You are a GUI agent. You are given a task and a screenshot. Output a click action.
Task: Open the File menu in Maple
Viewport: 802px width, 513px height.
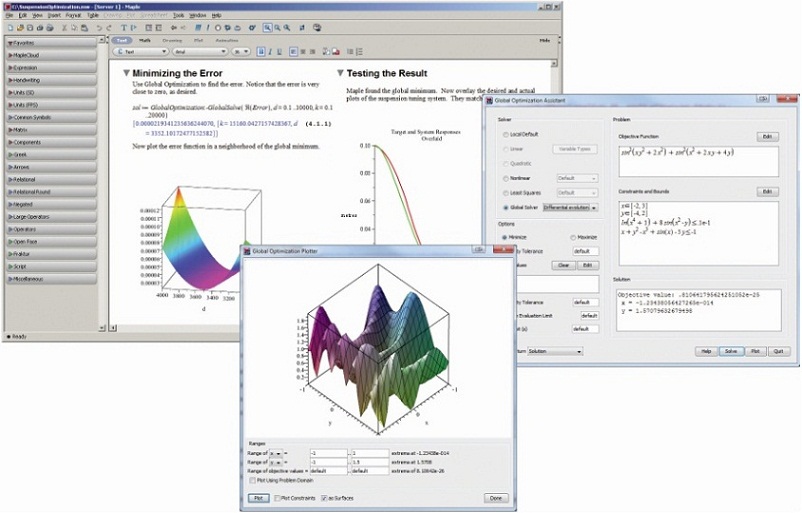(9, 16)
